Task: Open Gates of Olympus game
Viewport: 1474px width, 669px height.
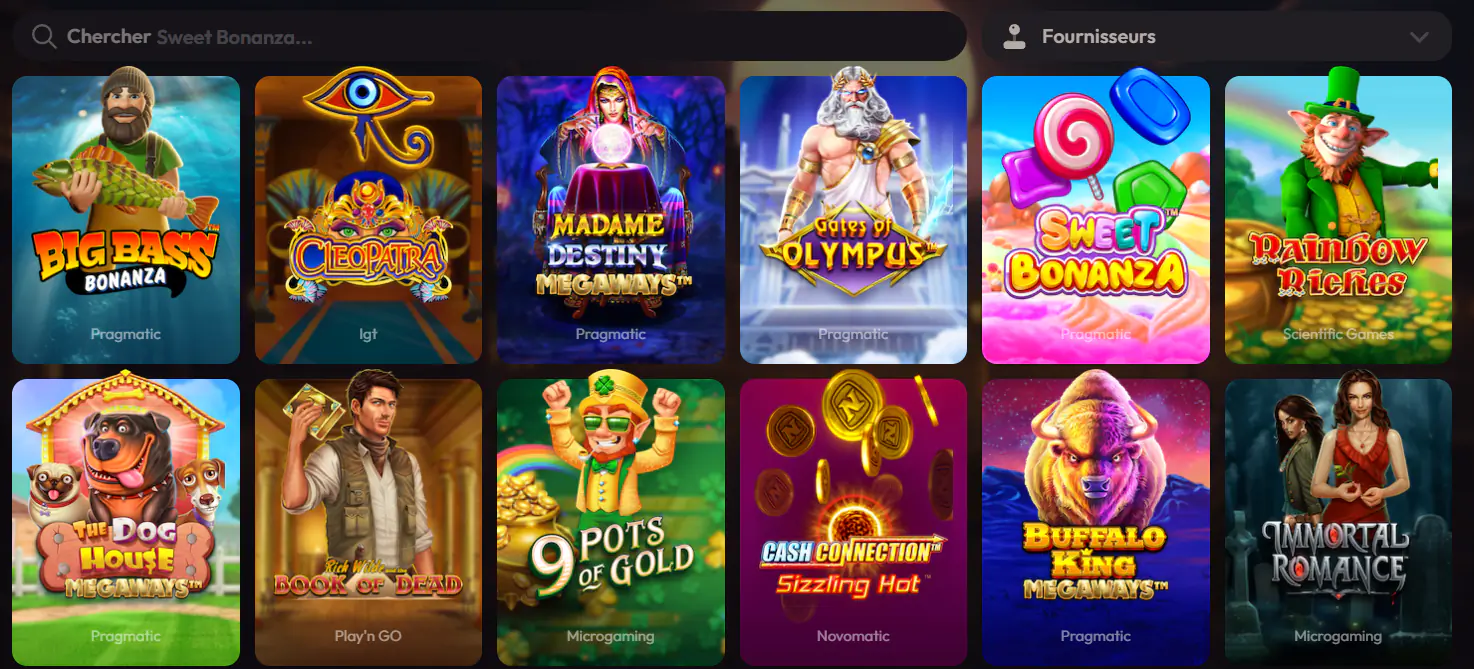Action: coord(853,220)
